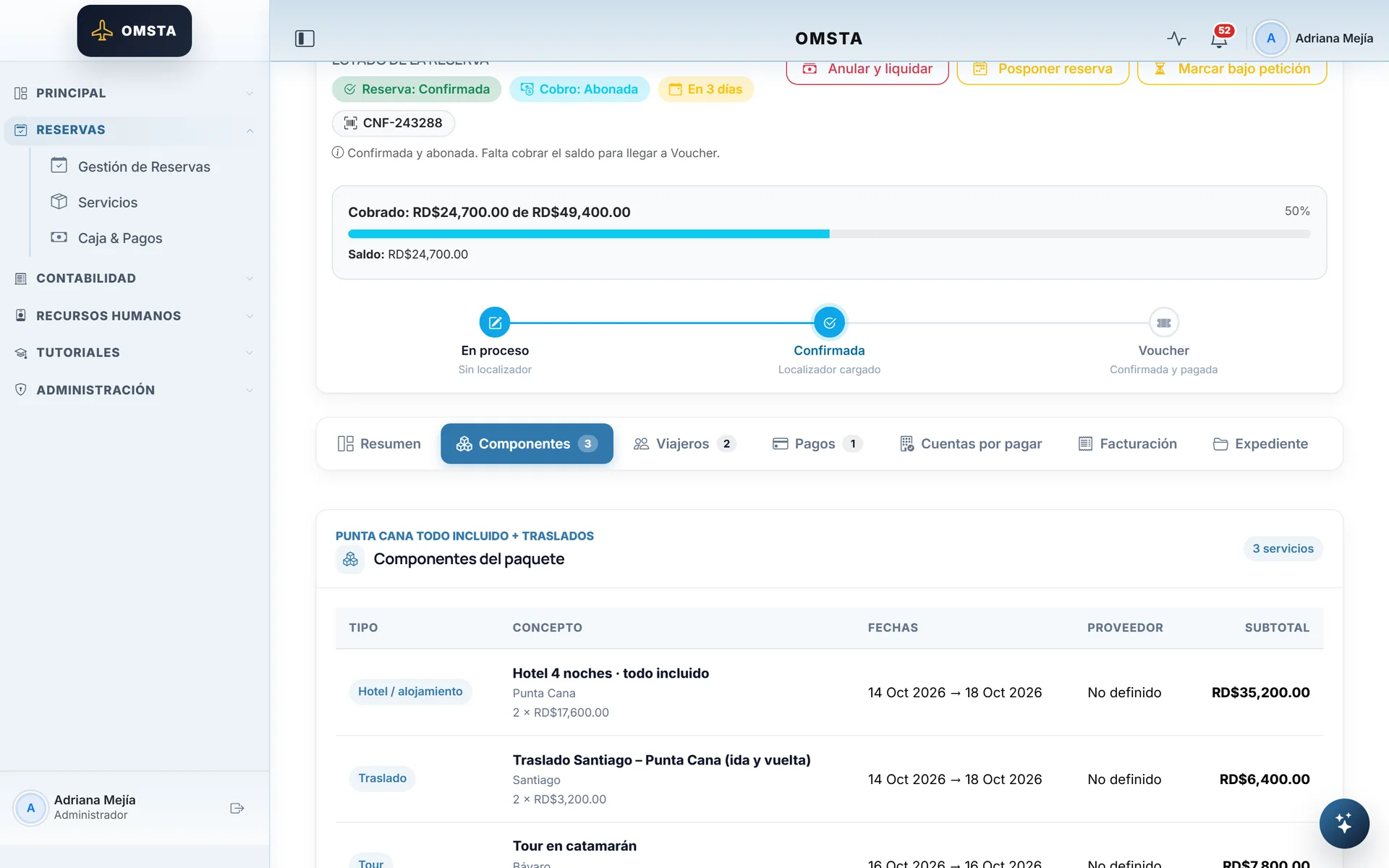Open the activity pulse icon
The width and height of the screenshot is (1389, 868).
[x=1176, y=38]
